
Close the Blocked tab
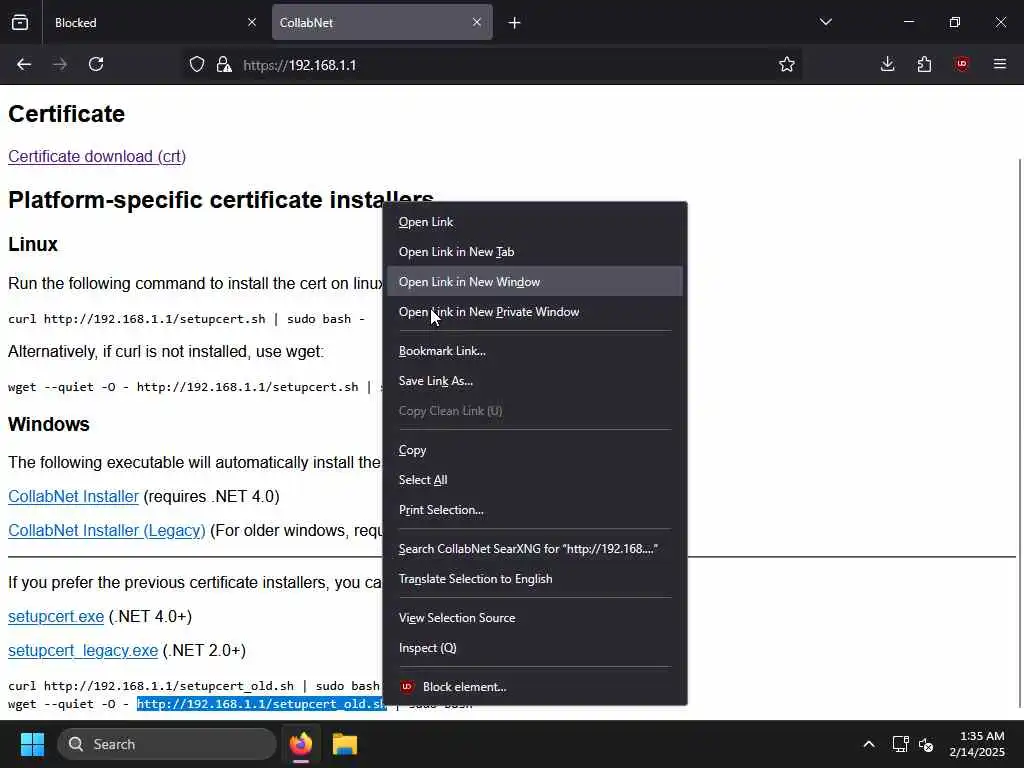point(252,22)
